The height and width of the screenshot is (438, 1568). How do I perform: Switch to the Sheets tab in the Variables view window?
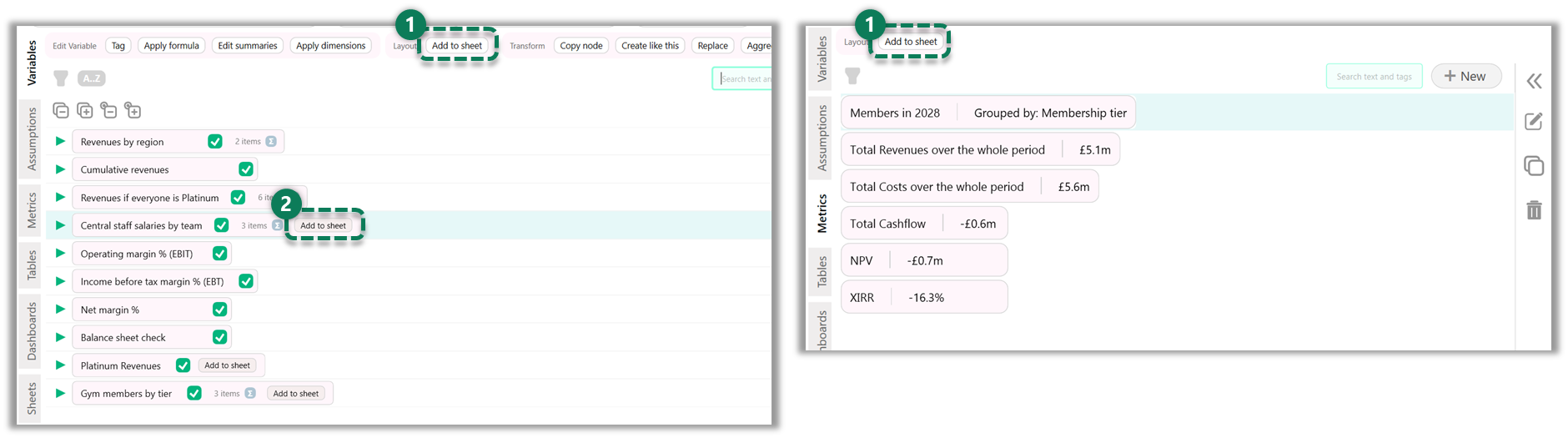tap(32, 399)
